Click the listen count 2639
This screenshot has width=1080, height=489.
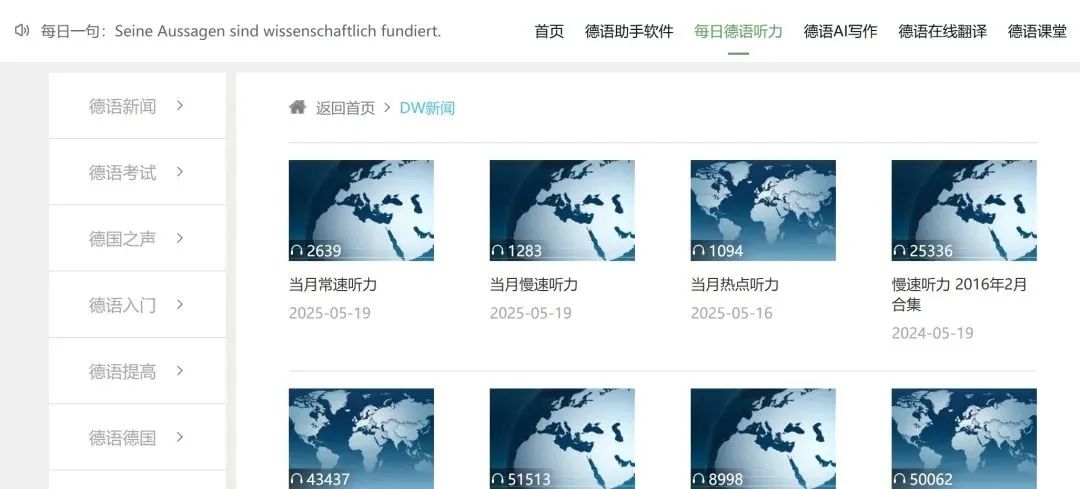pos(324,251)
